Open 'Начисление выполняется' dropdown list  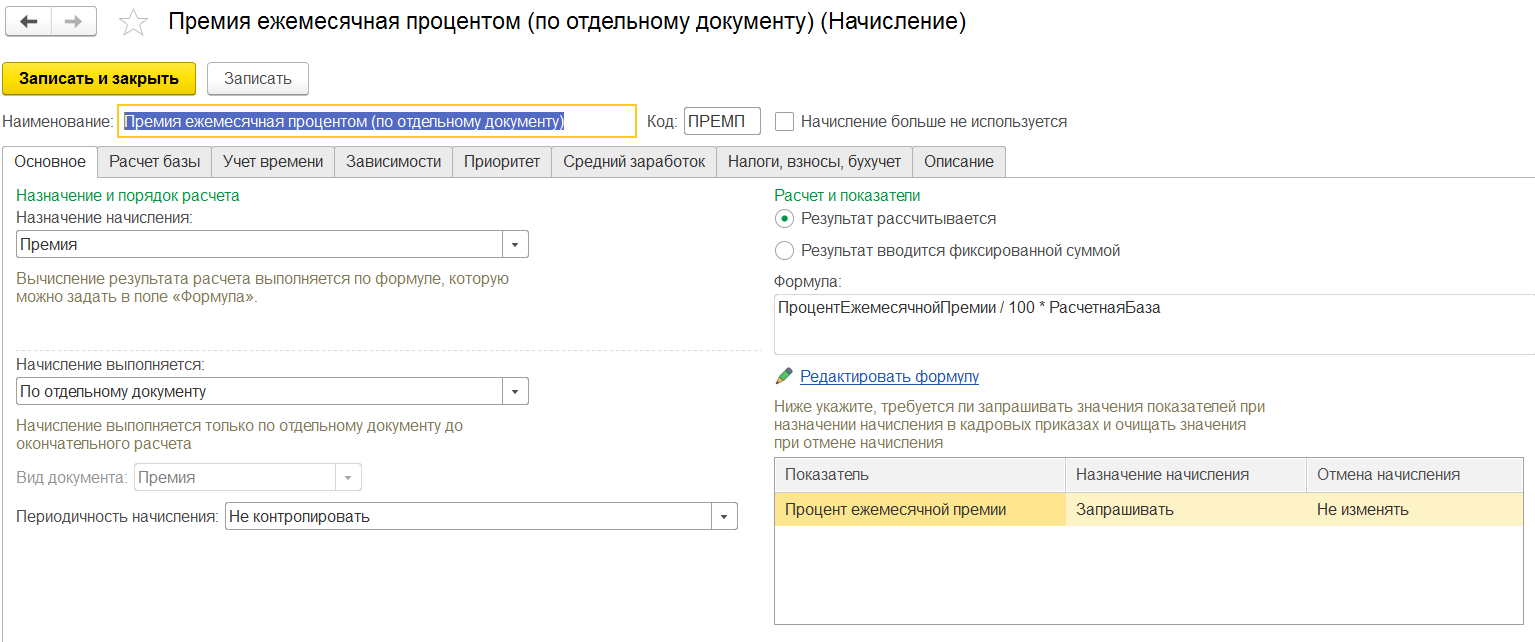coord(515,392)
